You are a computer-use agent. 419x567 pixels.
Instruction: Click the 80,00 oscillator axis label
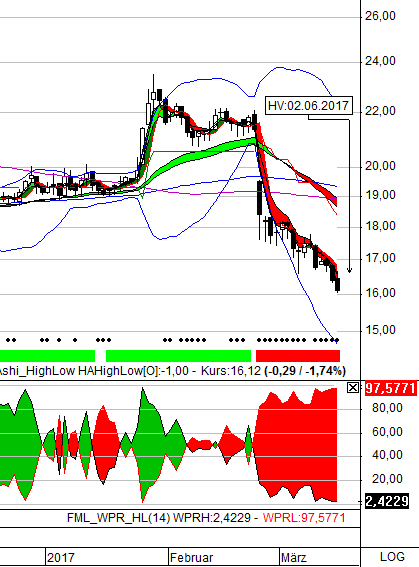387,408
